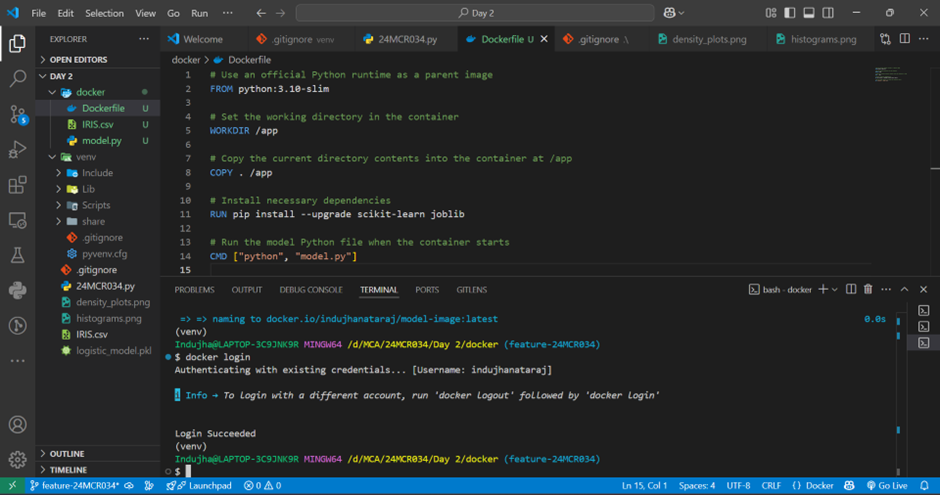Open the Python view in activity bar
Screen dimensions: 940x495
tap(17, 291)
